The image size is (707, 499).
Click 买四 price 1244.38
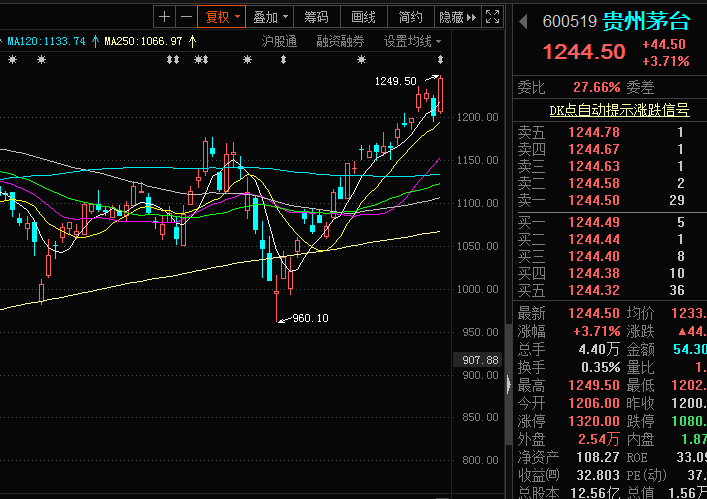click(594, 273)
